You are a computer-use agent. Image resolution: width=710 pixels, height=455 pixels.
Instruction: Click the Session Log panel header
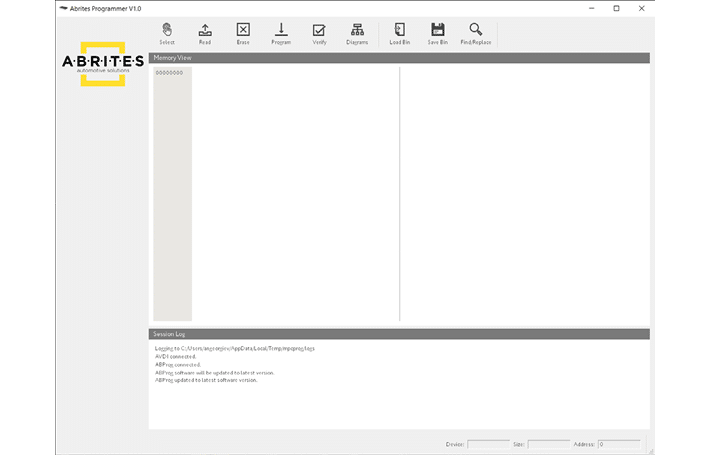click(399, 334)
